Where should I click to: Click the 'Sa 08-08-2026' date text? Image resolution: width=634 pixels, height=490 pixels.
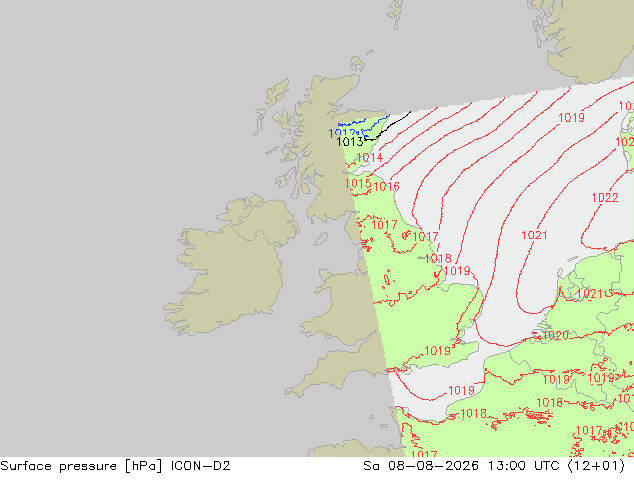421,466
